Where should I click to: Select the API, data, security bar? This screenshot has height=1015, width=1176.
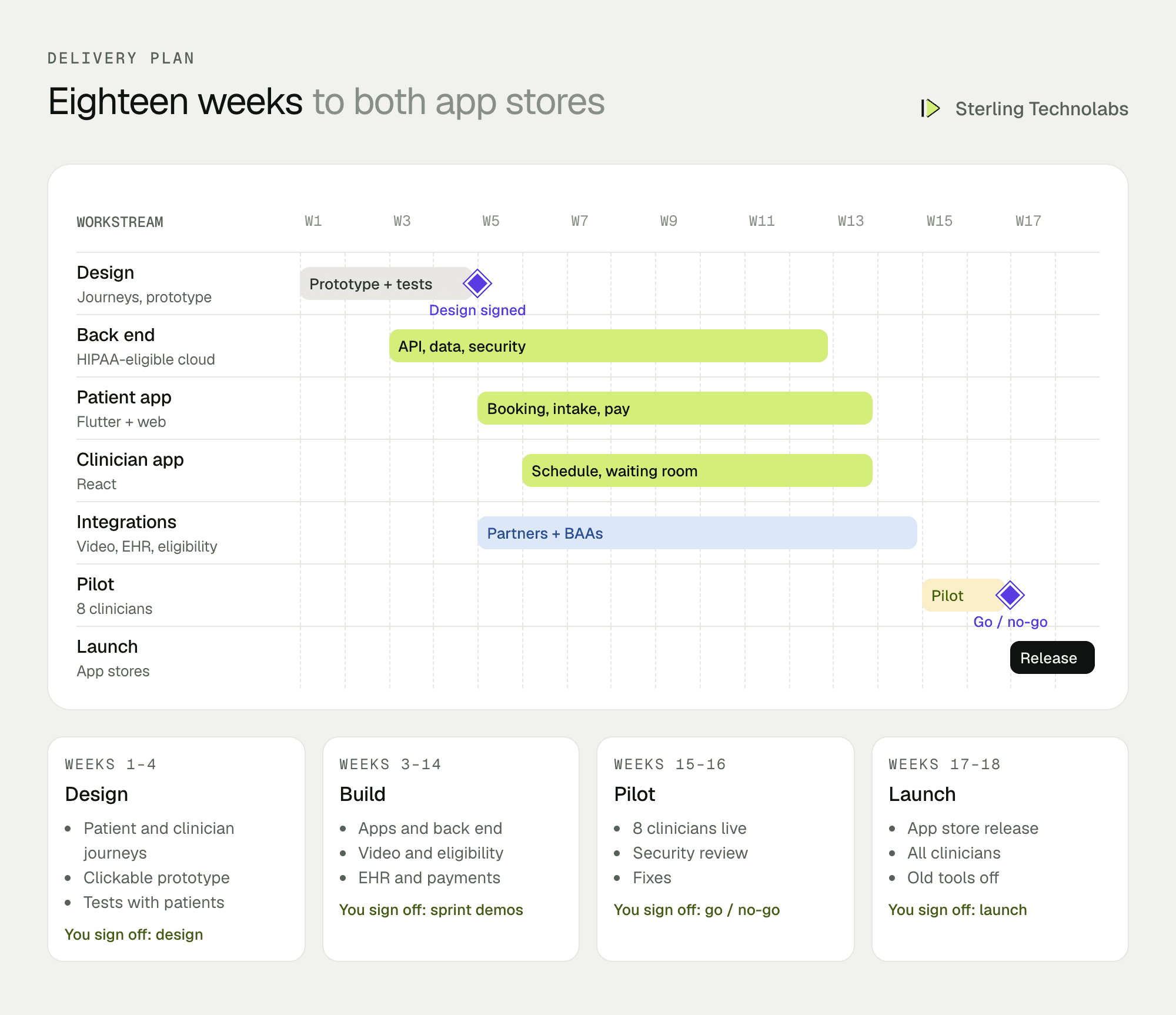coord(608,346)
